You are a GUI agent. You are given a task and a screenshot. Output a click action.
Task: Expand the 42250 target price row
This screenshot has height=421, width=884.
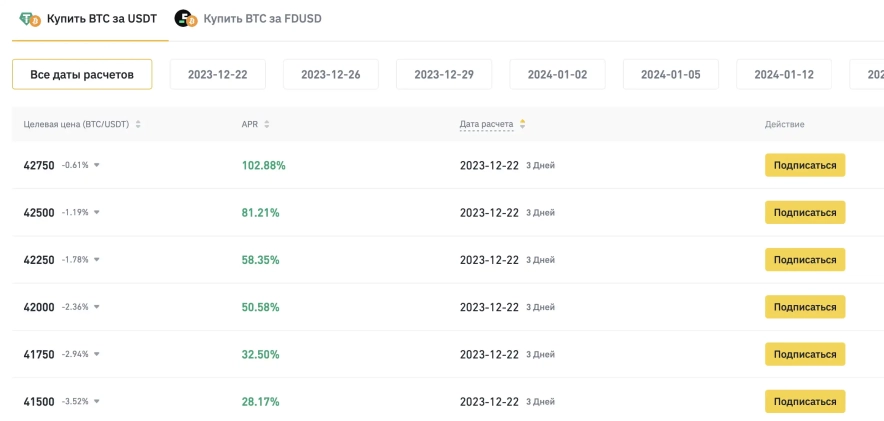tap(97, 260)
